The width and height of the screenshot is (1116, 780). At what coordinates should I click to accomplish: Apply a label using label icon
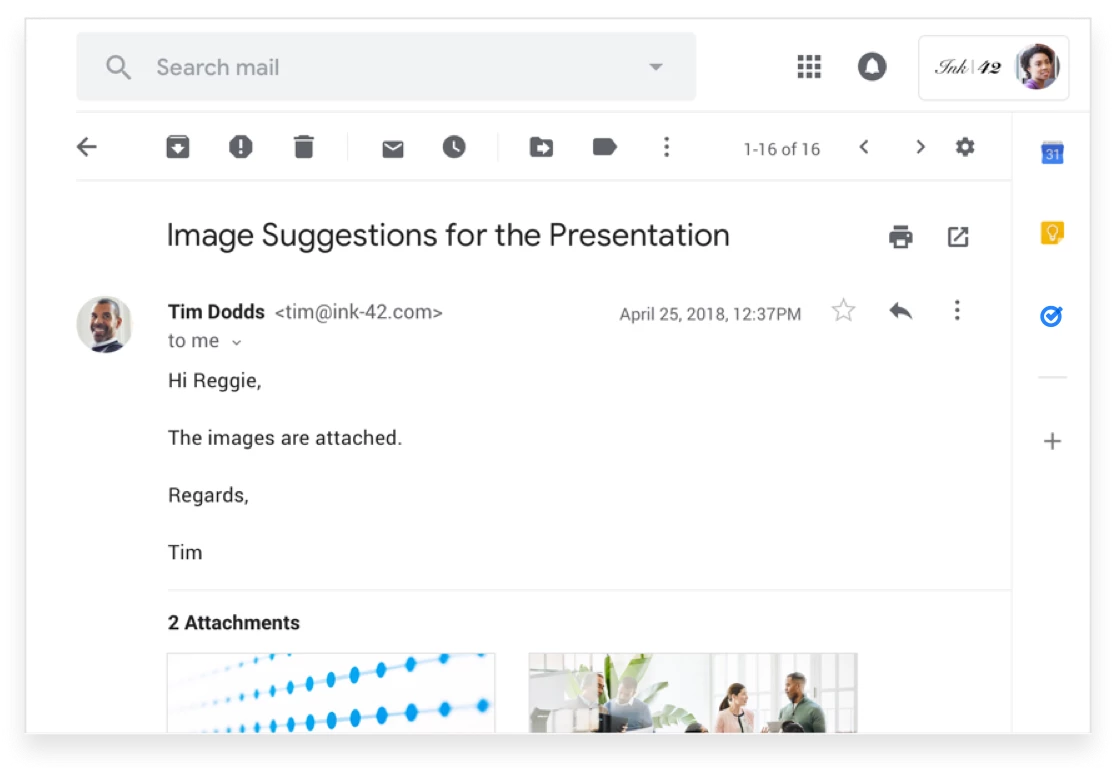click(x=604, y=148)
